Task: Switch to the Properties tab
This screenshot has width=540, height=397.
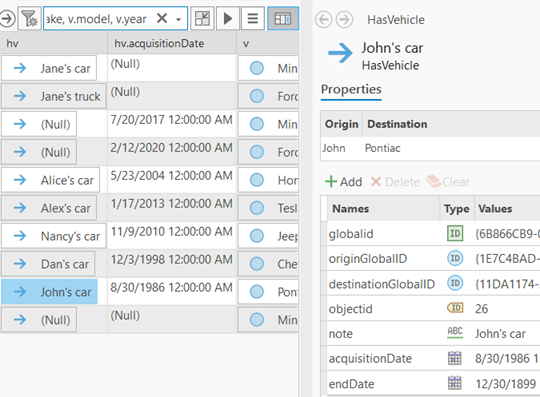Action: 351,90
